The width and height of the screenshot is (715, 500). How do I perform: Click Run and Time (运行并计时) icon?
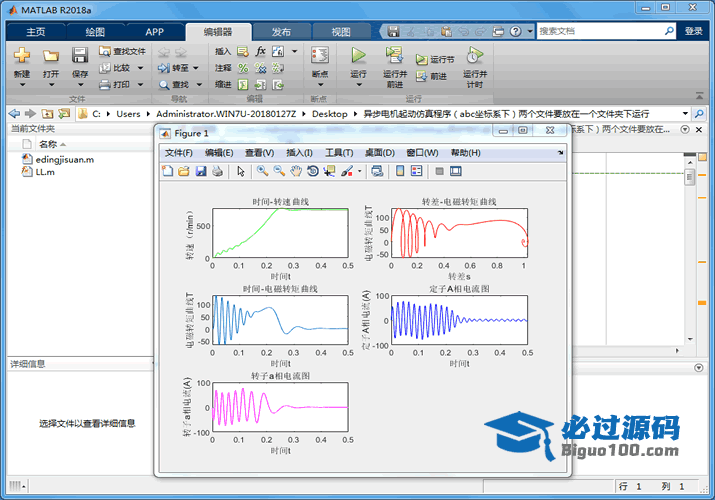(x=475, y=56)
